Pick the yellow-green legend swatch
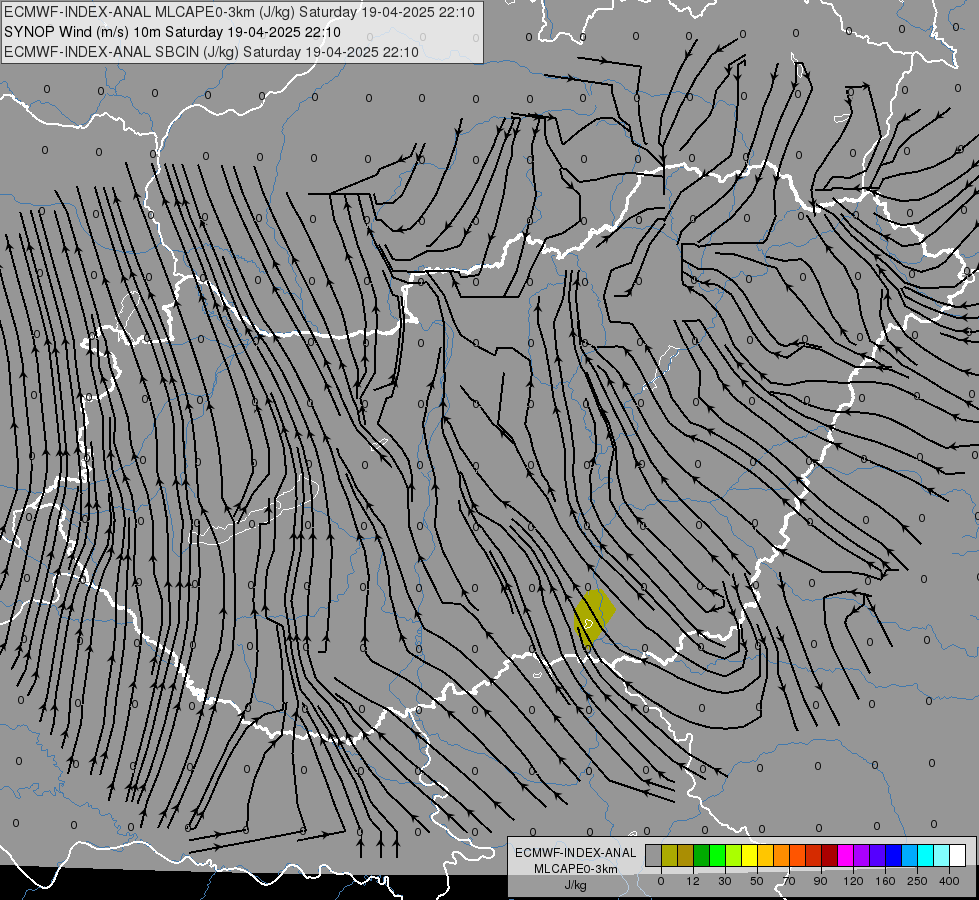 tap(734, 855)
